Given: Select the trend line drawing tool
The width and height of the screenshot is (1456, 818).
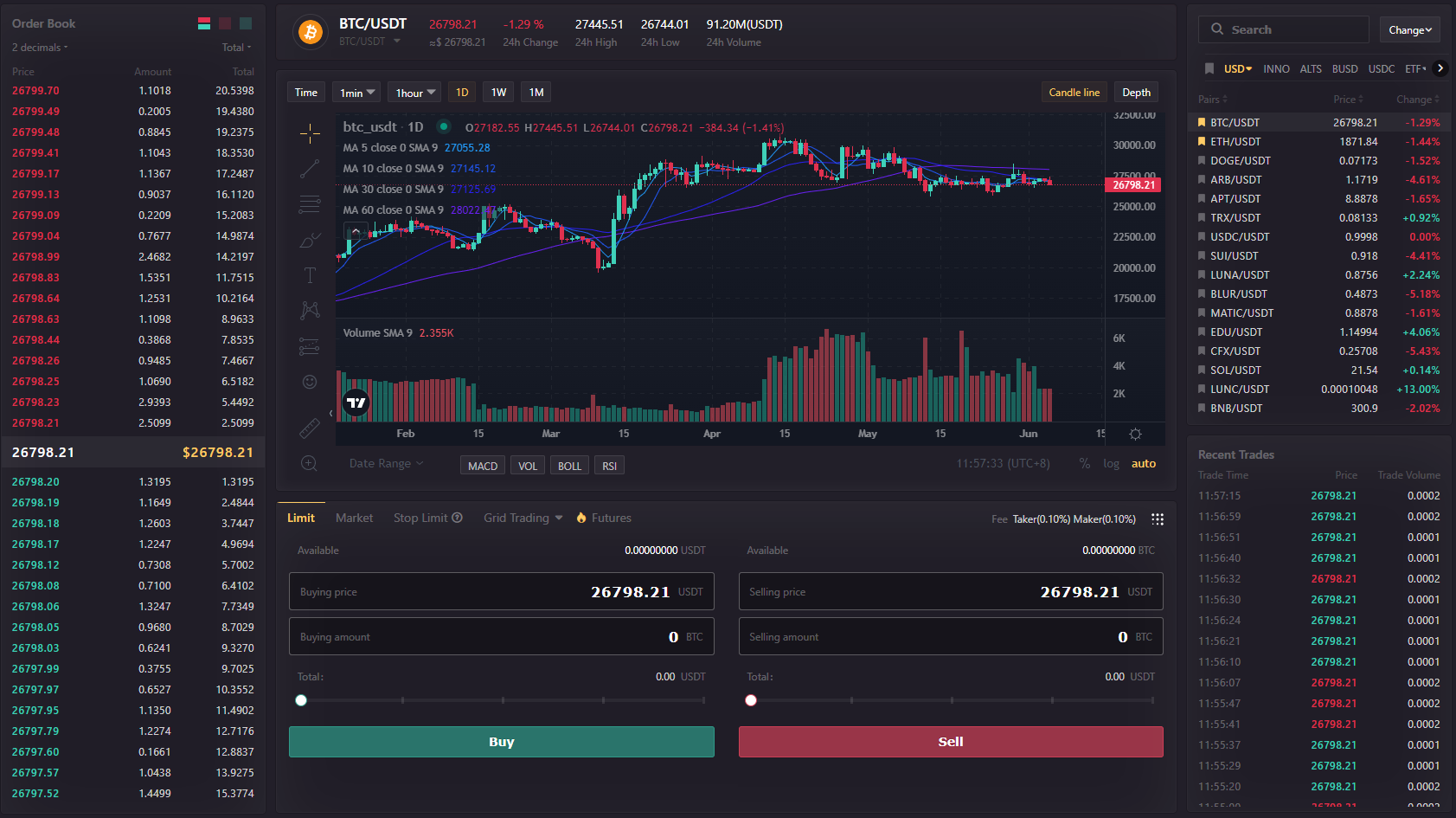Looking at the screenshot, I should pyautogui.click(x=310, y=169).
